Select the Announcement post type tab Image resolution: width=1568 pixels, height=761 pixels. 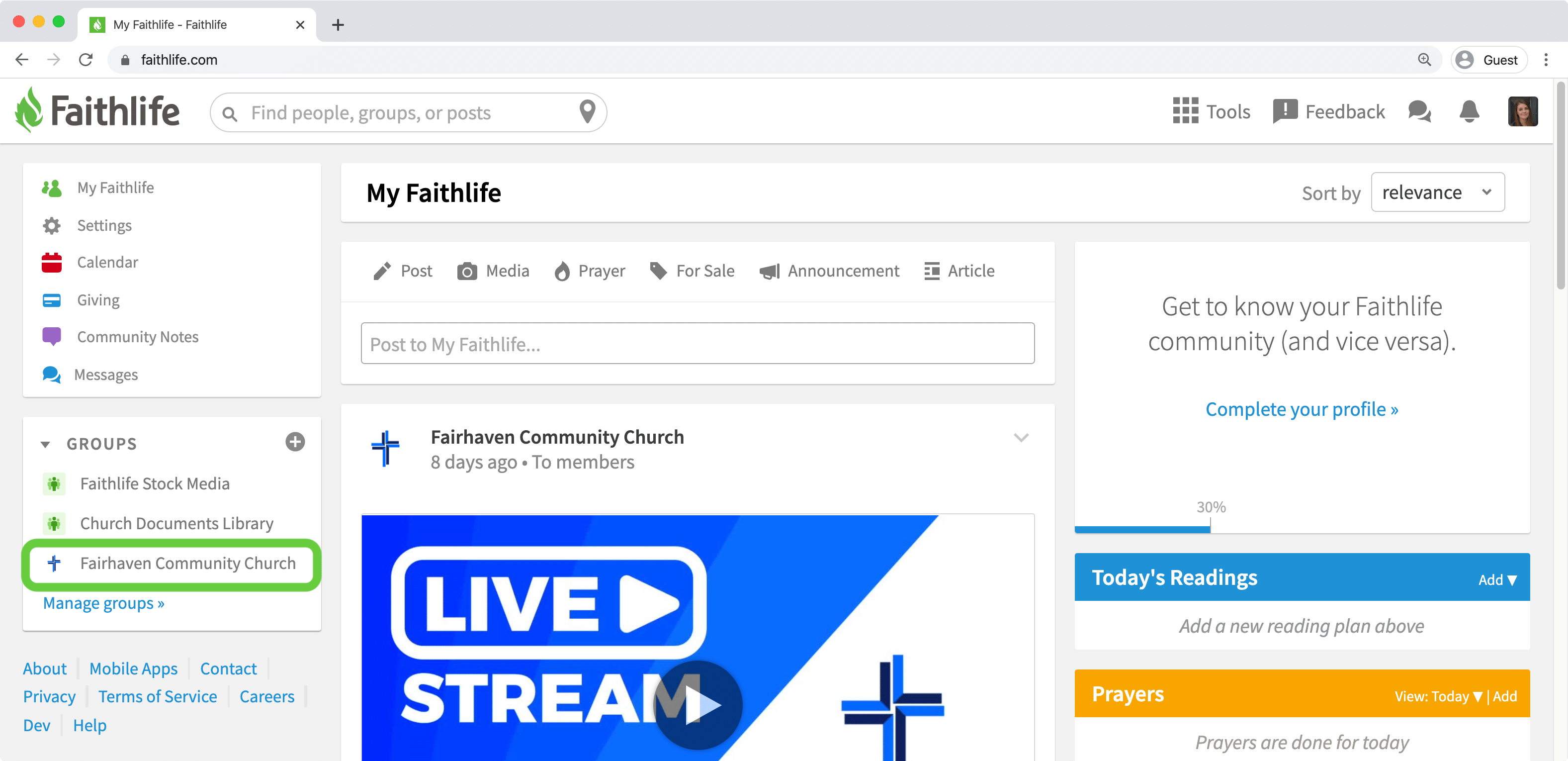[x=829, y=271]
